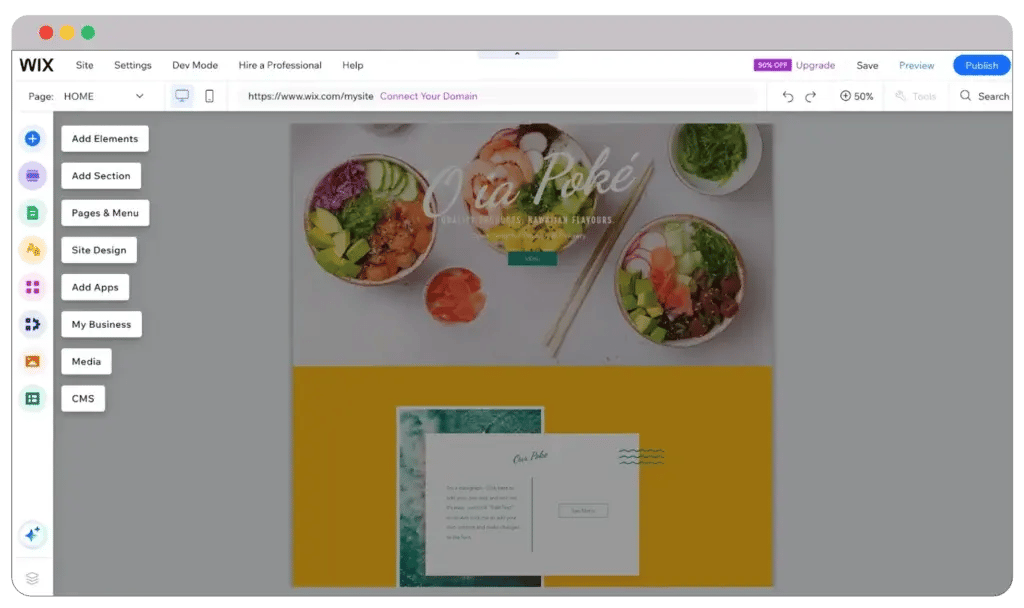Launch the AI sparkle assistant icon
The image size is (1024, 608).
[32, 535]
